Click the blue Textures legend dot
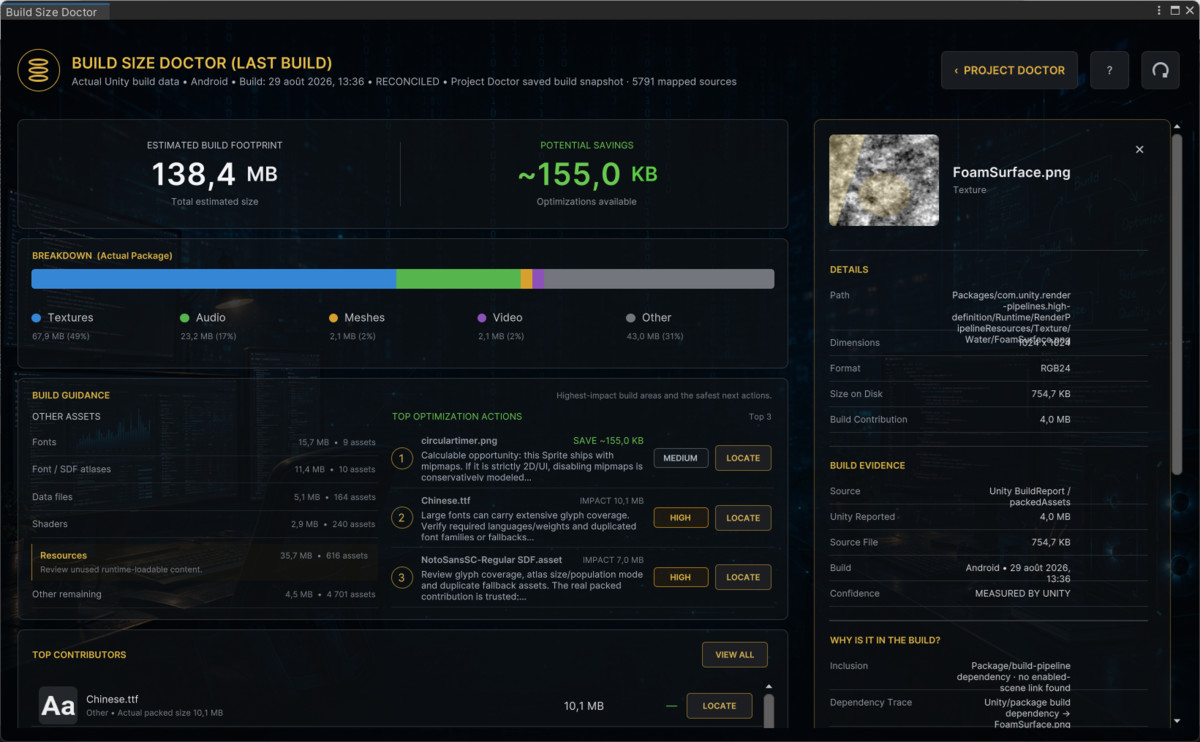 [36, 318]
